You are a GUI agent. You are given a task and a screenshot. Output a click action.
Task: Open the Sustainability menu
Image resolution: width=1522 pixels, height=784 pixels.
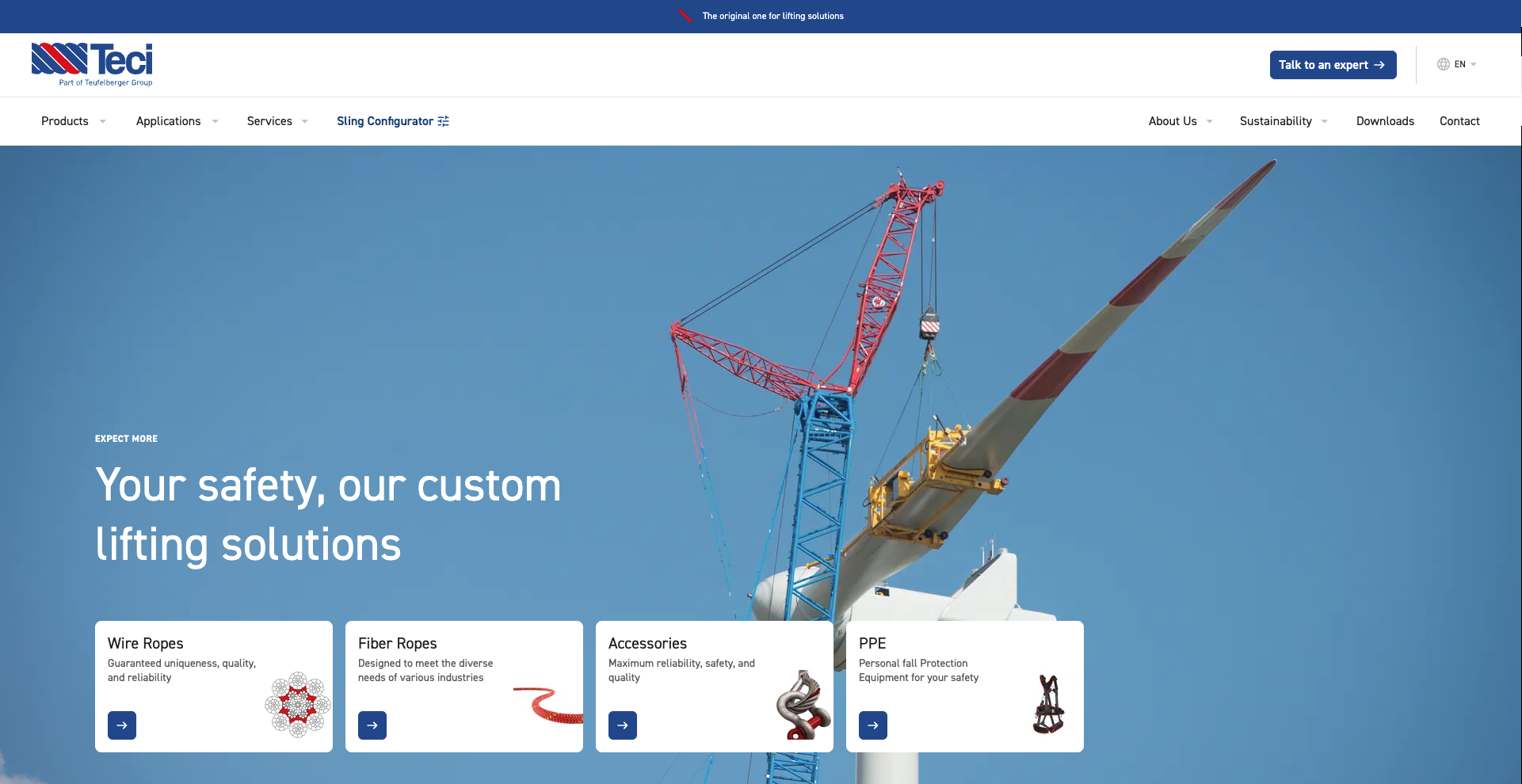point(1276,121)
